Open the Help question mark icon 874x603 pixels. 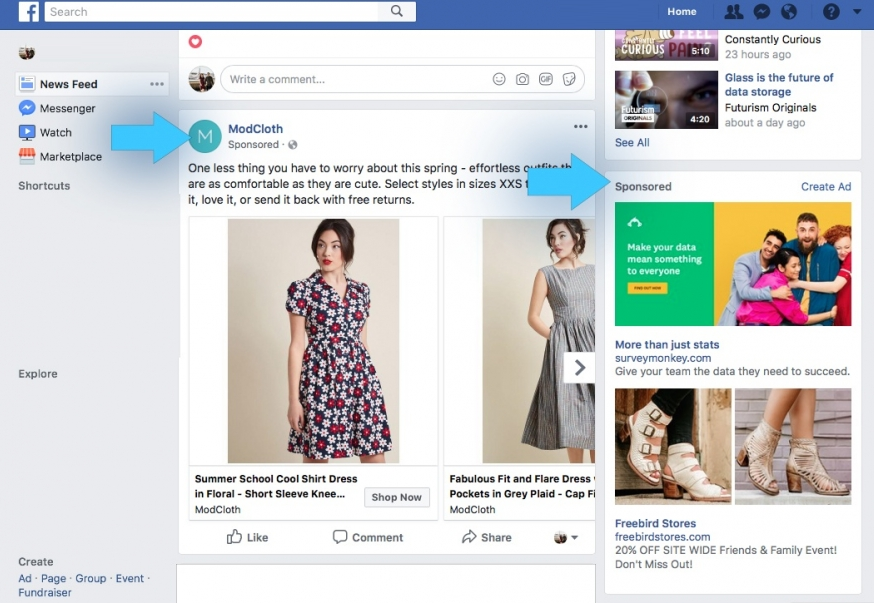pyautogui.click(x=831, y=12)
